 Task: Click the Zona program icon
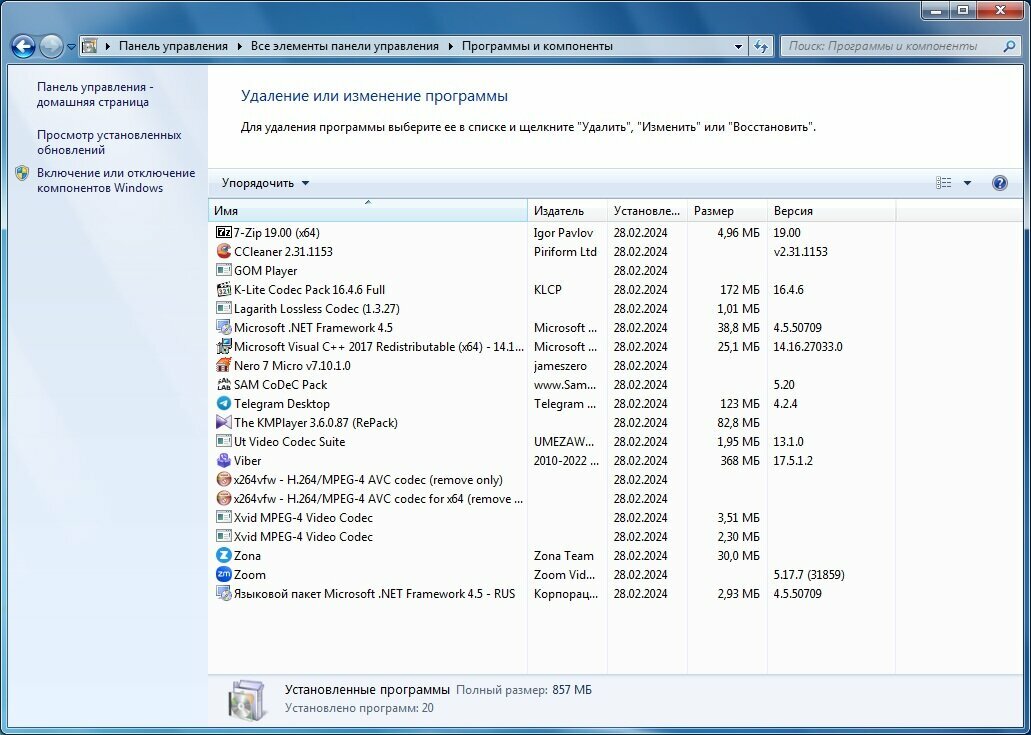[224, 556]
